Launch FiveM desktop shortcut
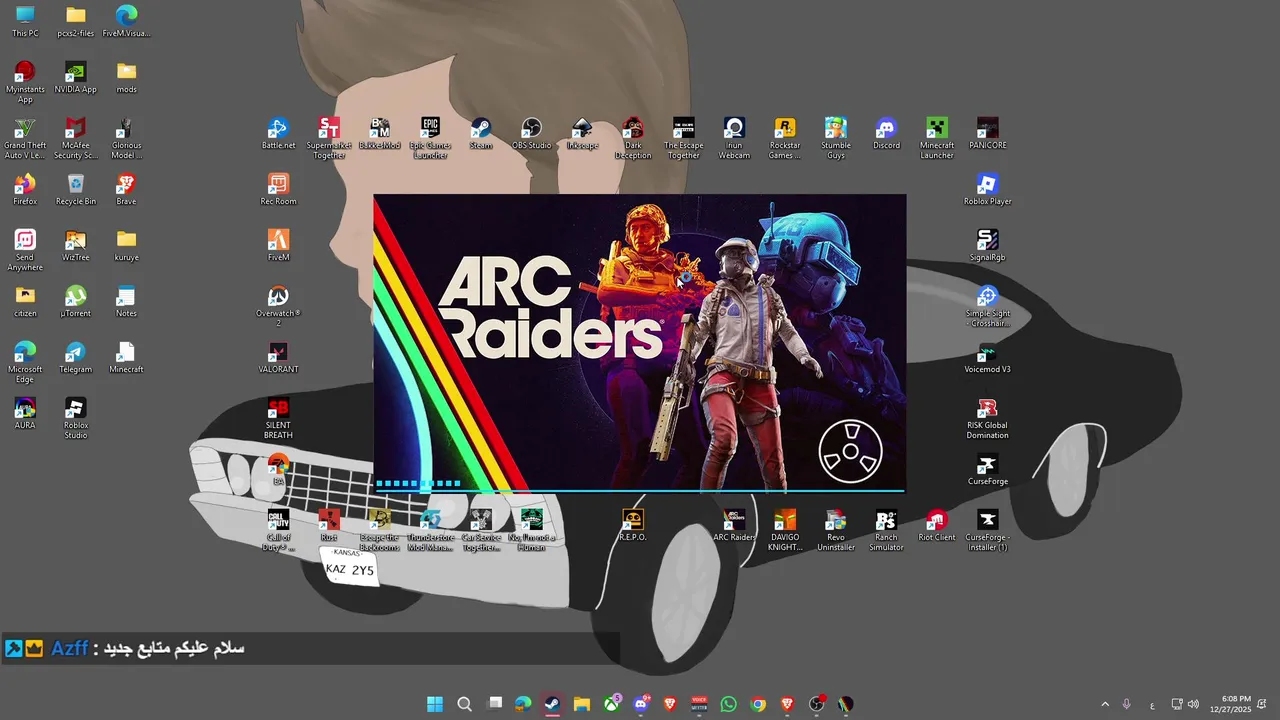 tap(278, 246)
